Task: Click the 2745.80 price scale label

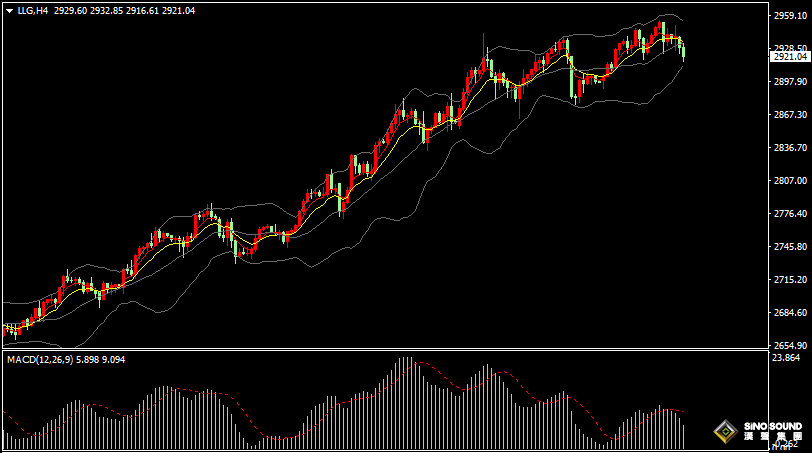Action: click(790, 246)
